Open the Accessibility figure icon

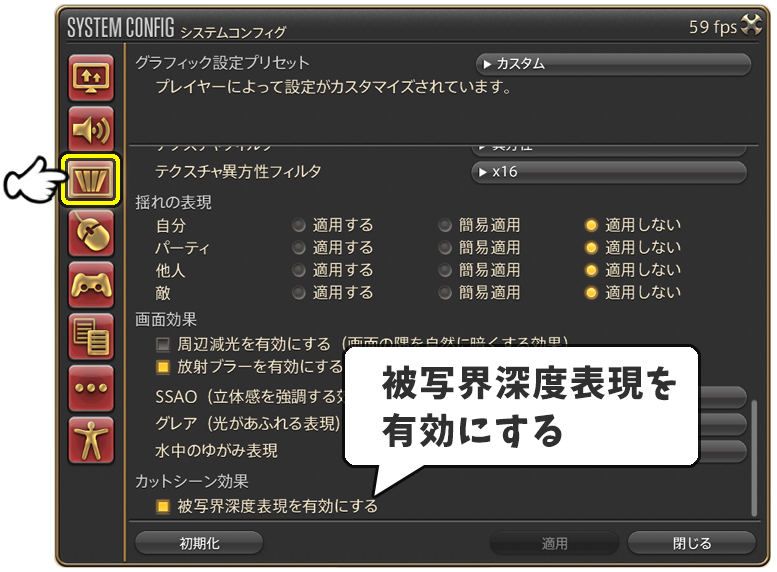91,440
